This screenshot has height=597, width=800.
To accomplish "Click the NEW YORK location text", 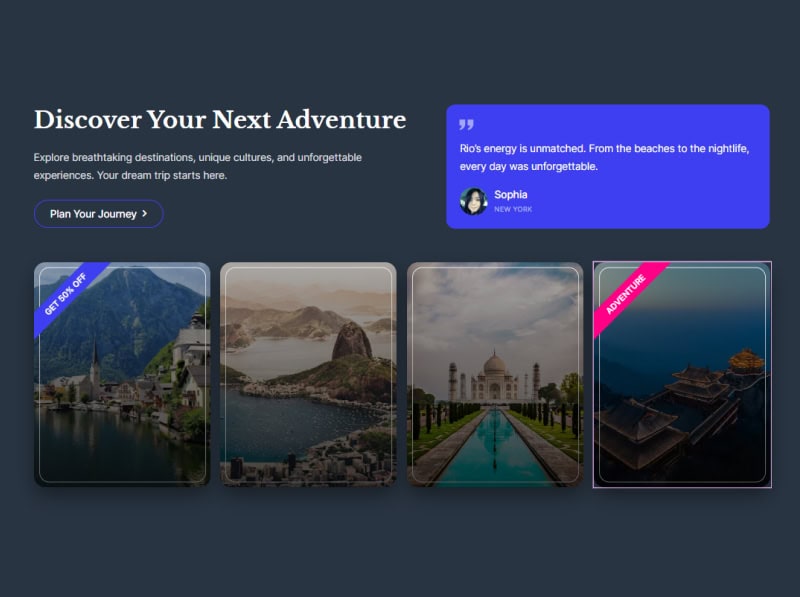I will pos(513,209).
